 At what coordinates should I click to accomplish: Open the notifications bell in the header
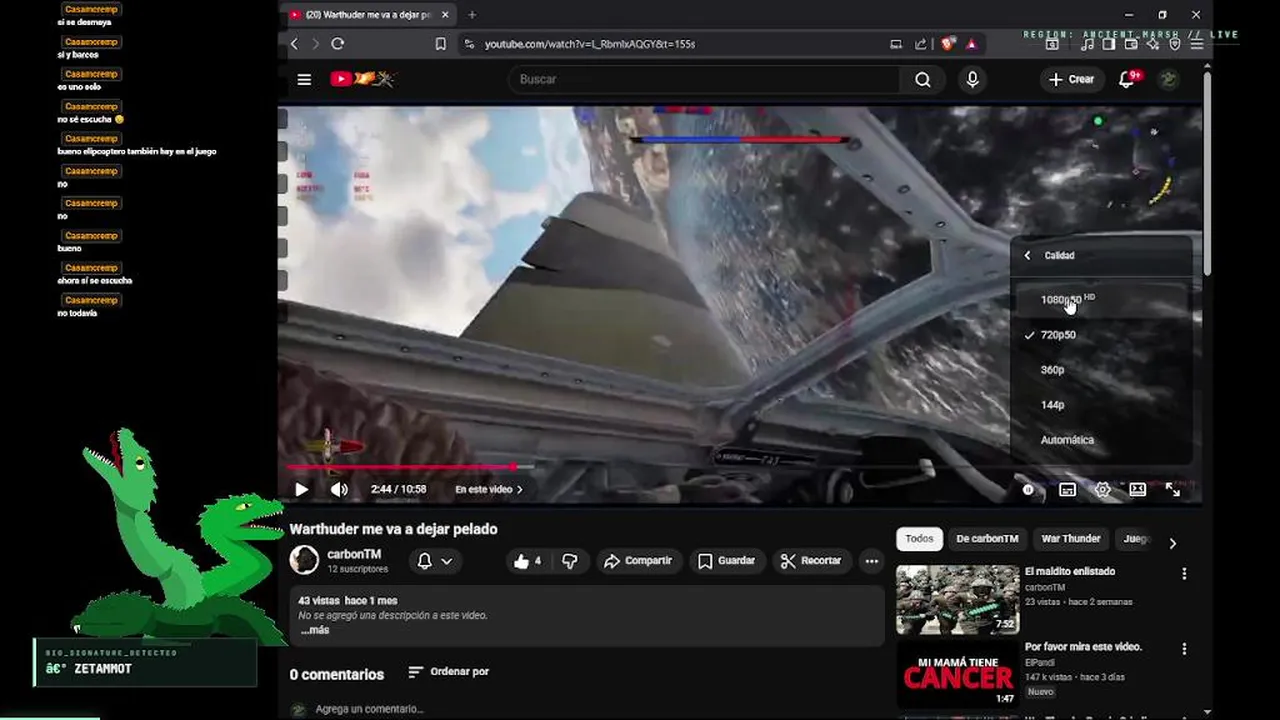click(1126, 79)
